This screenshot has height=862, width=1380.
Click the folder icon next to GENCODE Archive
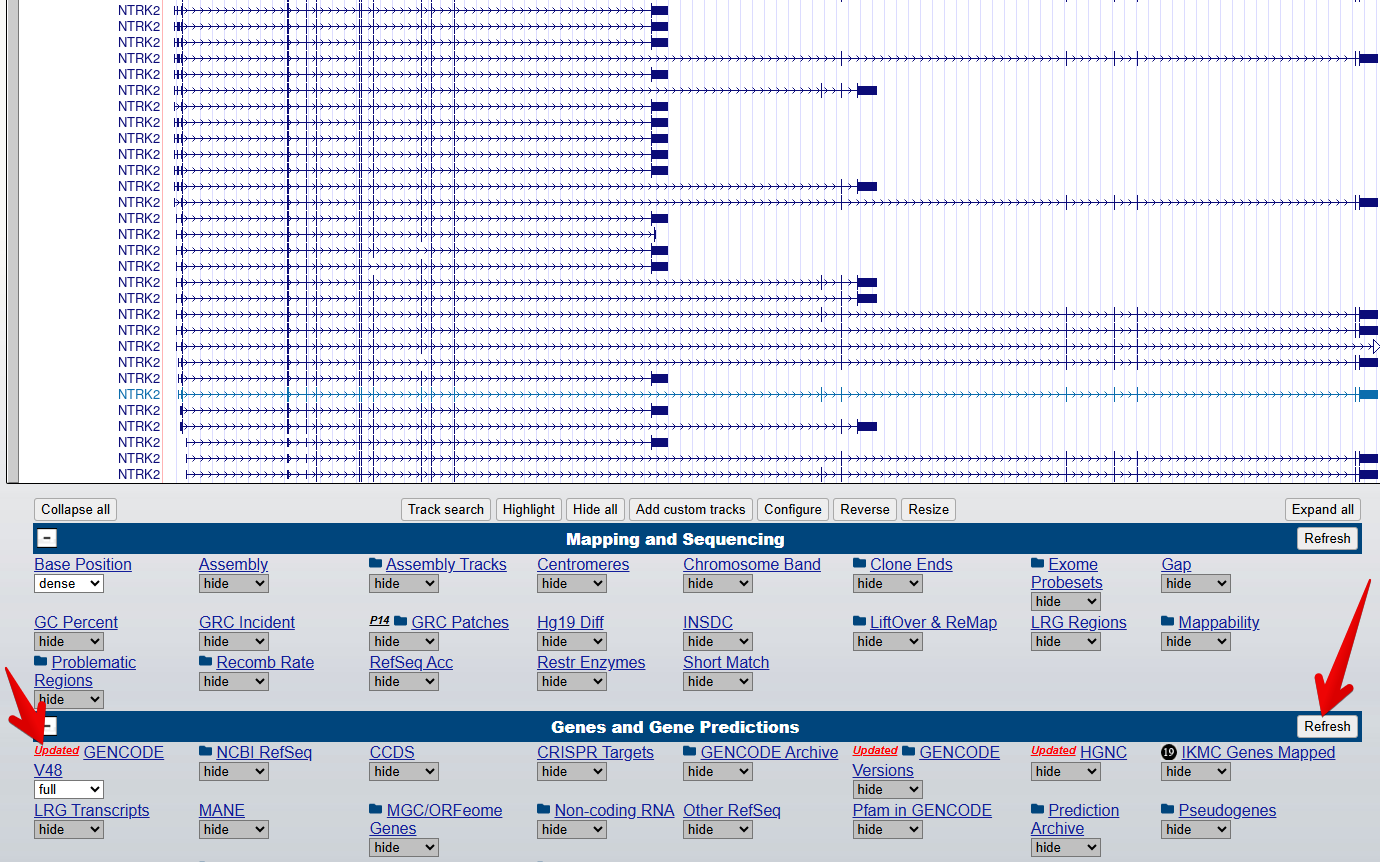click(690, 752)
